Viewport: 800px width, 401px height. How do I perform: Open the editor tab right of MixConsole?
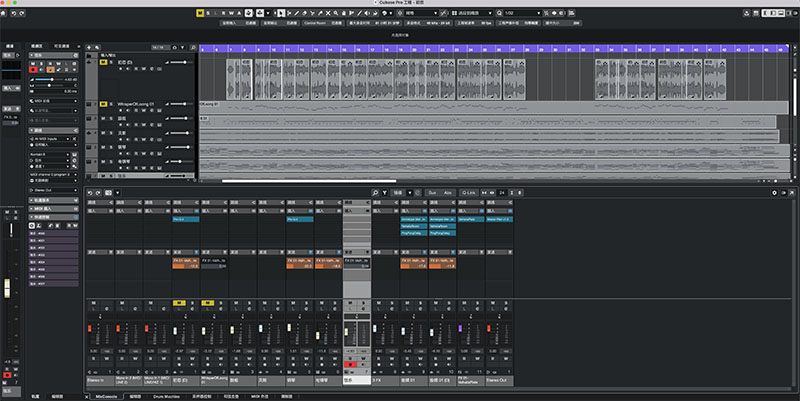pos(135,396)
